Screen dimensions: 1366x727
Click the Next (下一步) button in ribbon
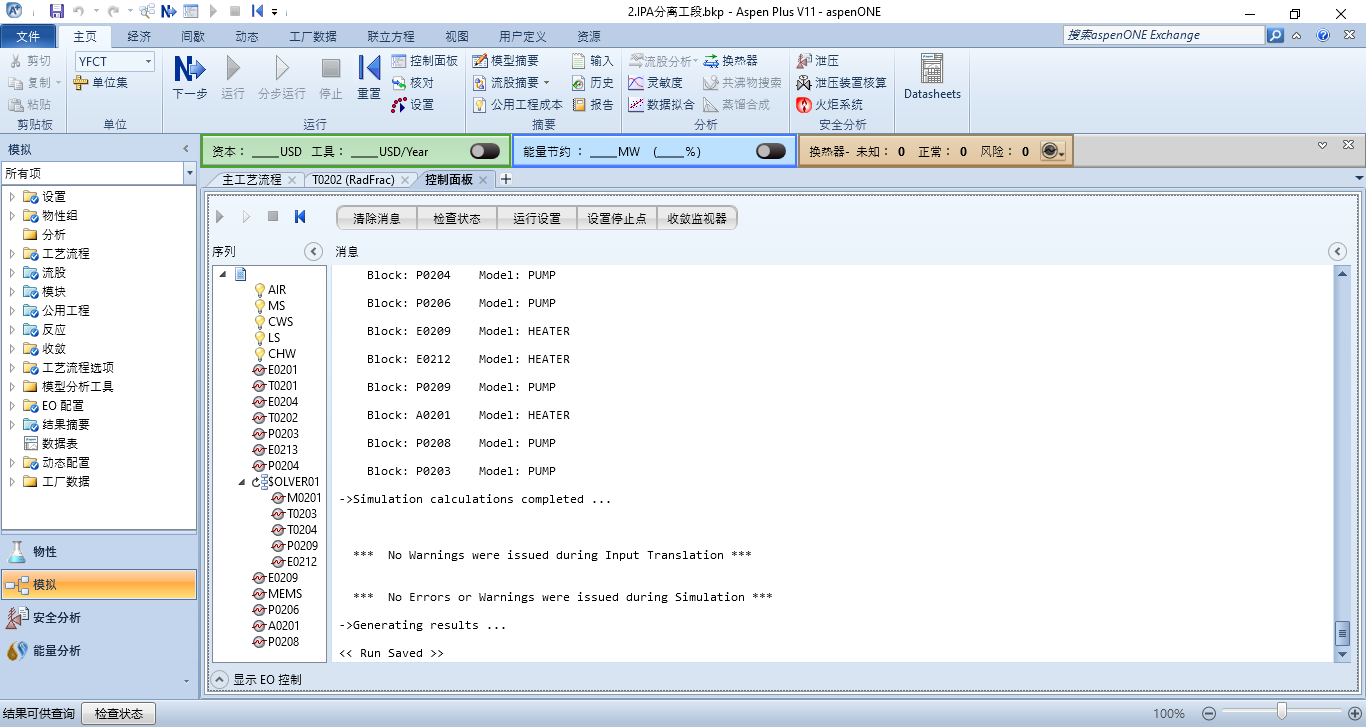189,77
